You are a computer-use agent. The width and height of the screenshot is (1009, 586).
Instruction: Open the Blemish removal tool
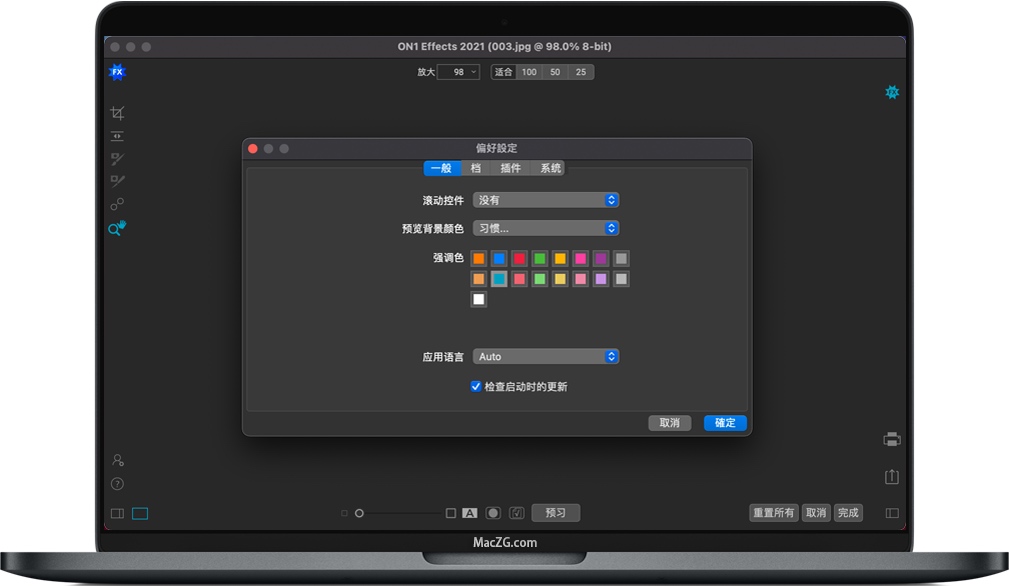(x=117, y=203)
